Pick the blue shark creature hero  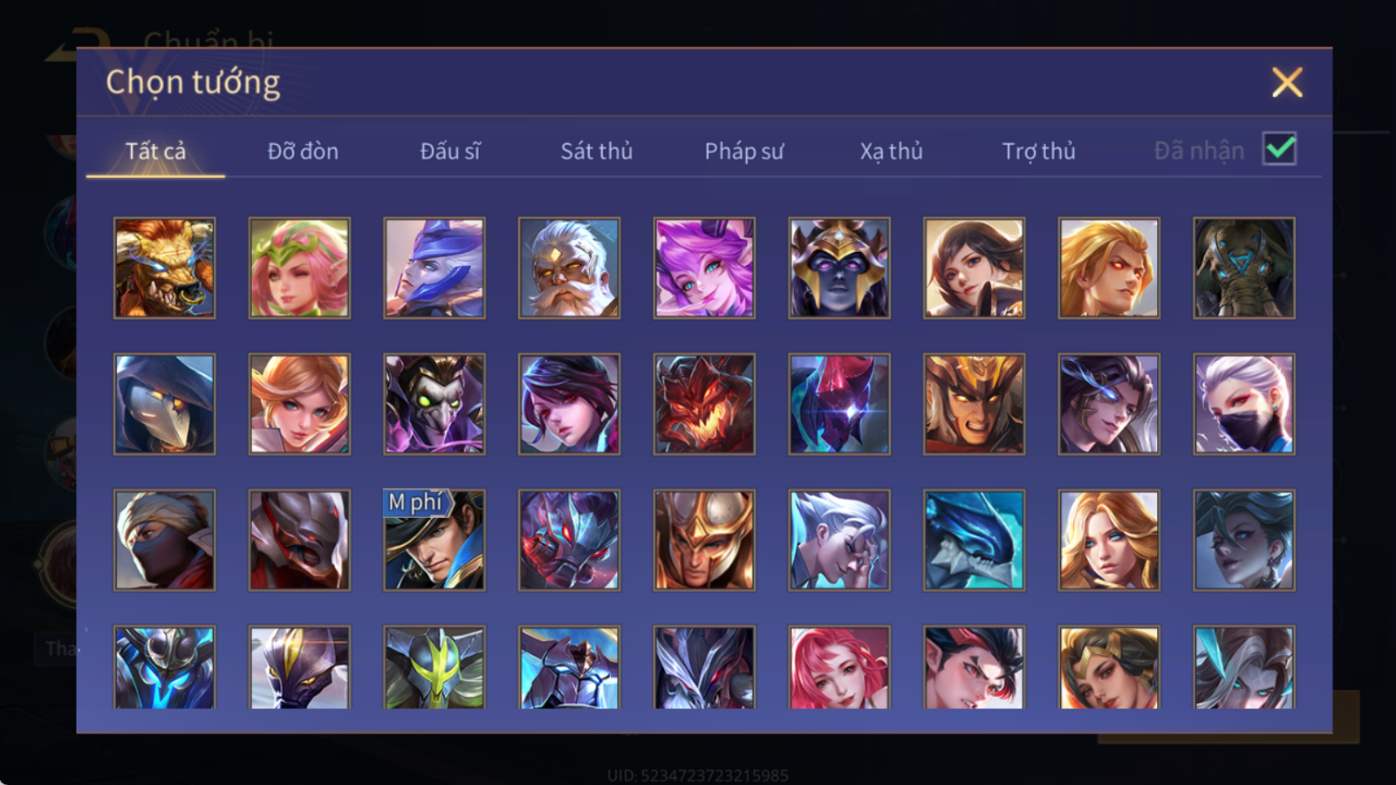(974, 540)
